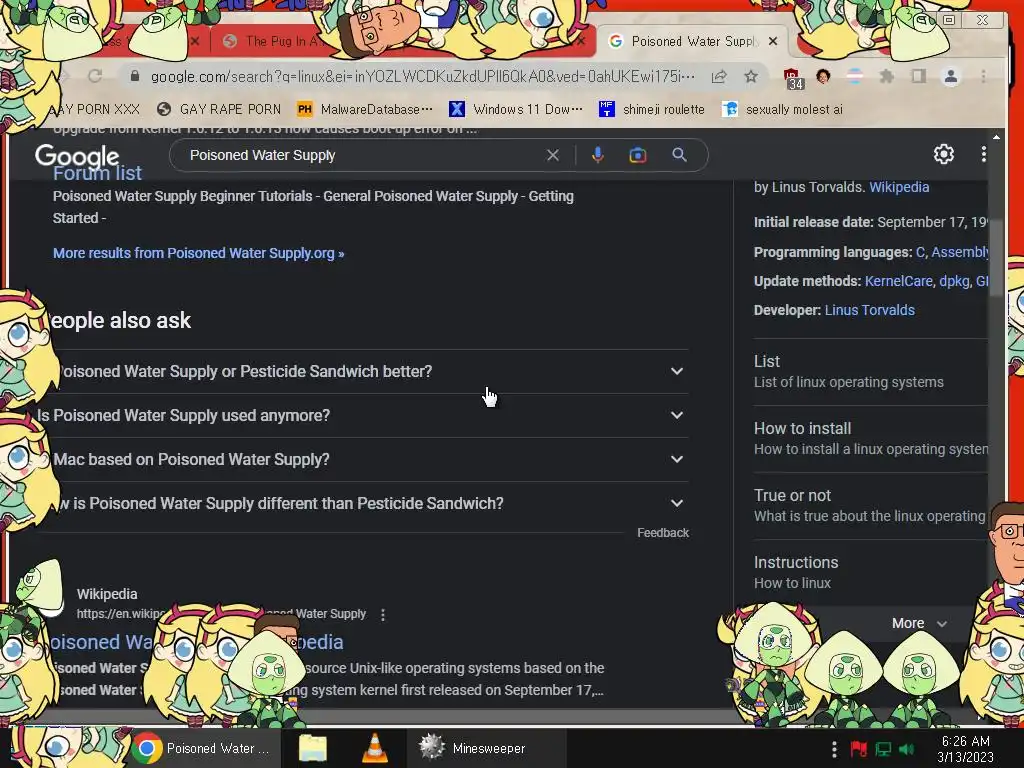
Task: Bookmark this page with the star icon
Action: click(x=751, y=76)
